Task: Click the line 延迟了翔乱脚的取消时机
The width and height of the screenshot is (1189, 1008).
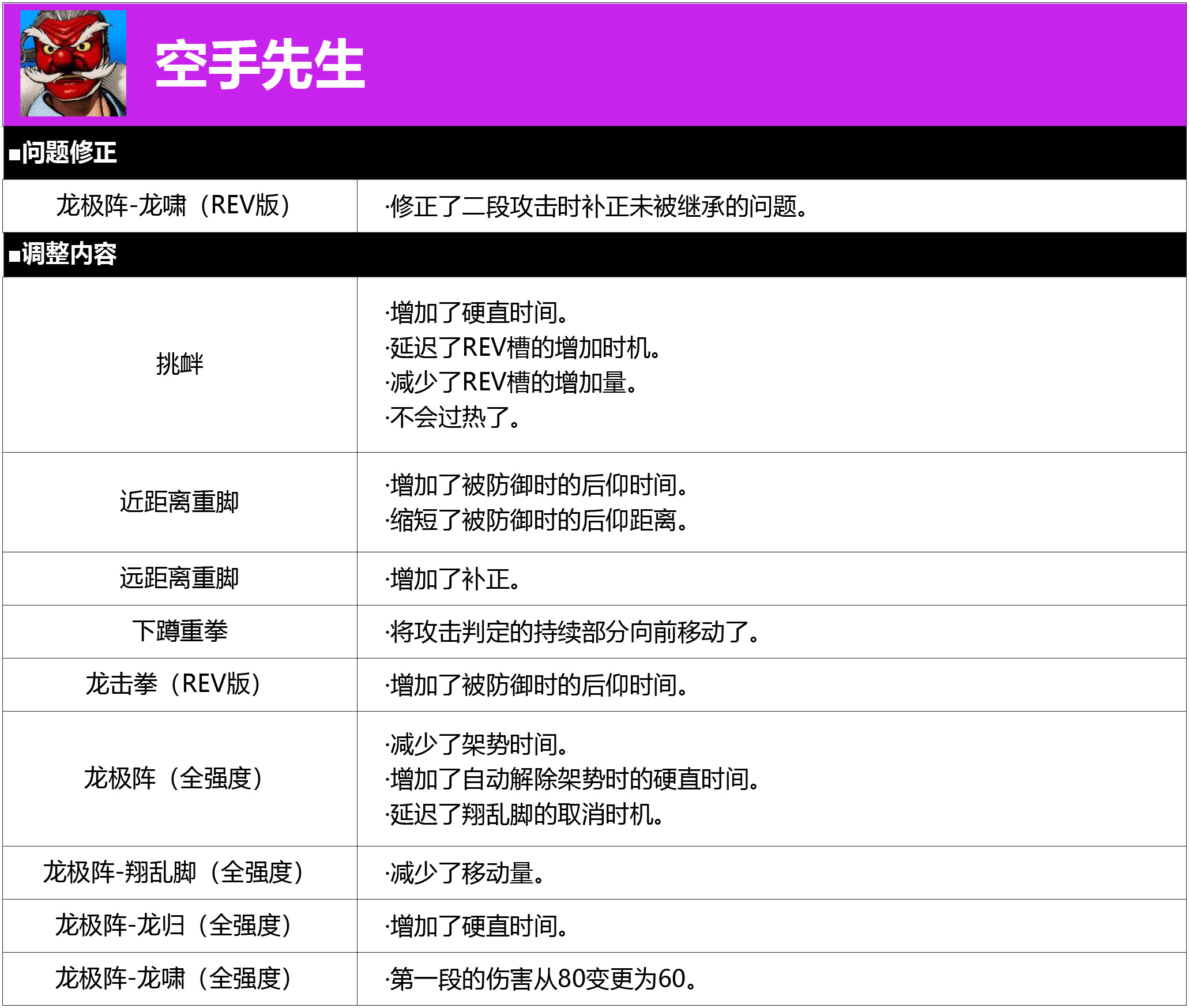Action: click(x=525, y=814)
